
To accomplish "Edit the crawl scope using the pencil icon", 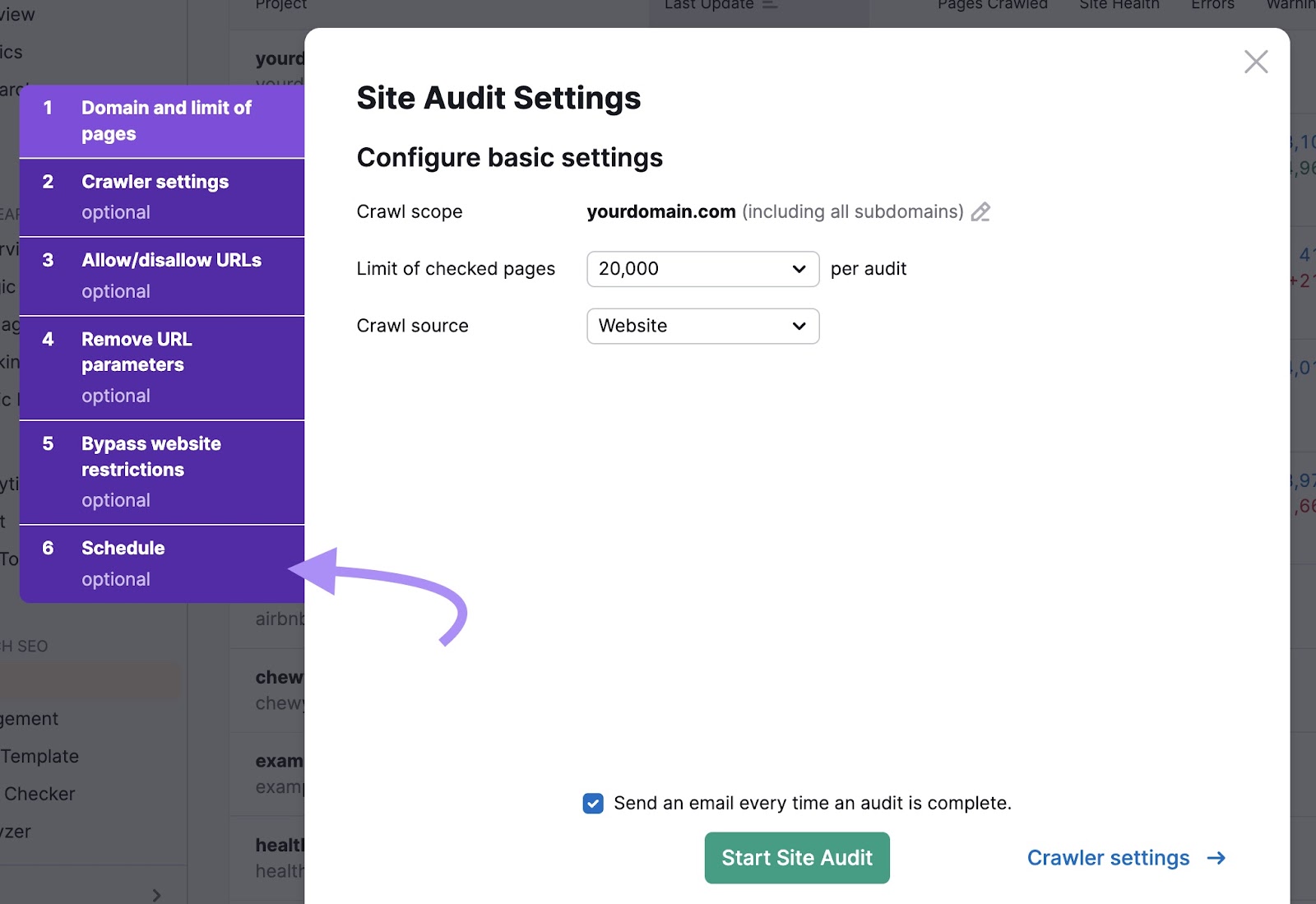I will [x=981, y=211].
